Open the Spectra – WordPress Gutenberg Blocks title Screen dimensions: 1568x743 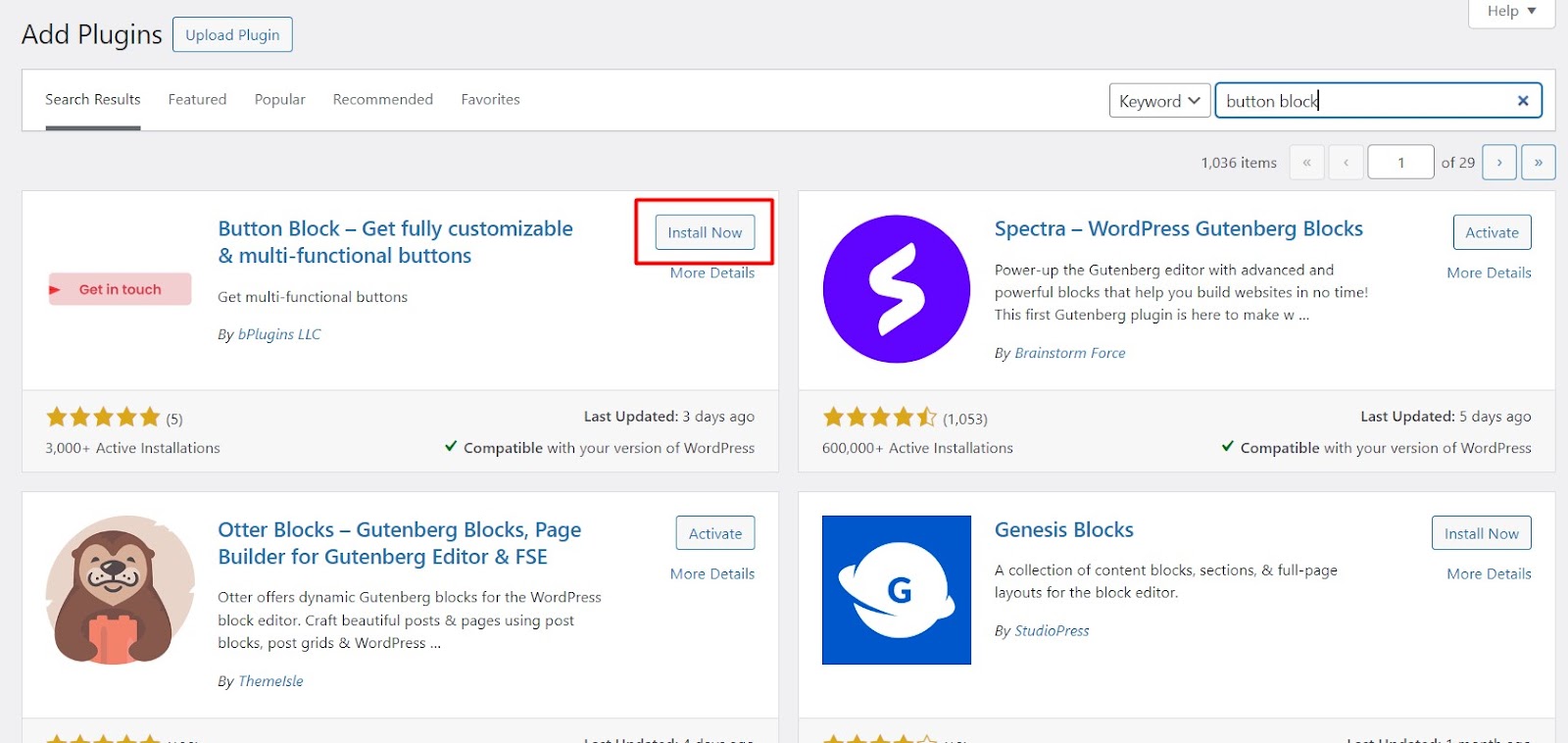pos(1179,228)
